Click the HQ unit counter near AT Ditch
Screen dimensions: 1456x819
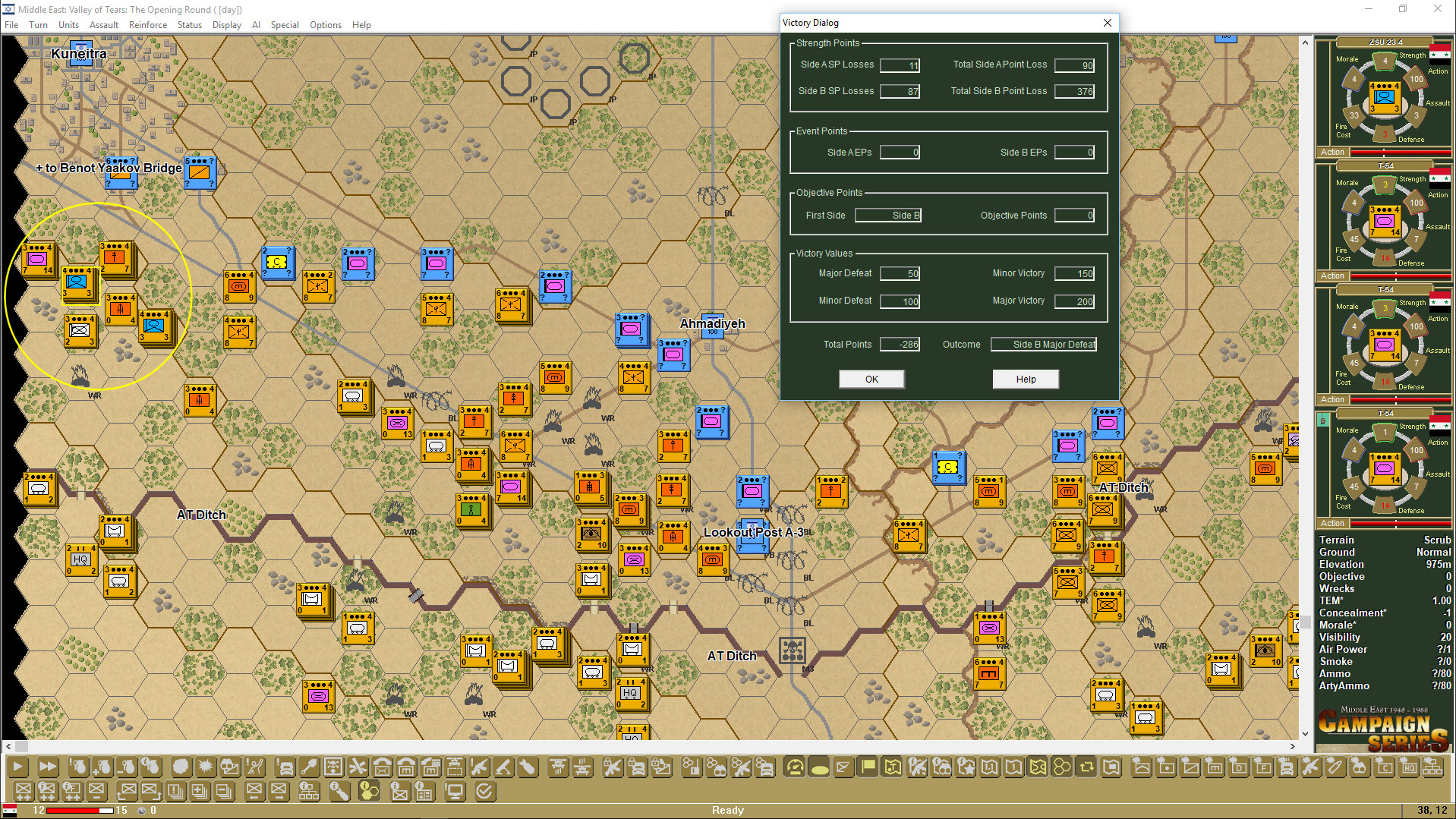(80, 559)
